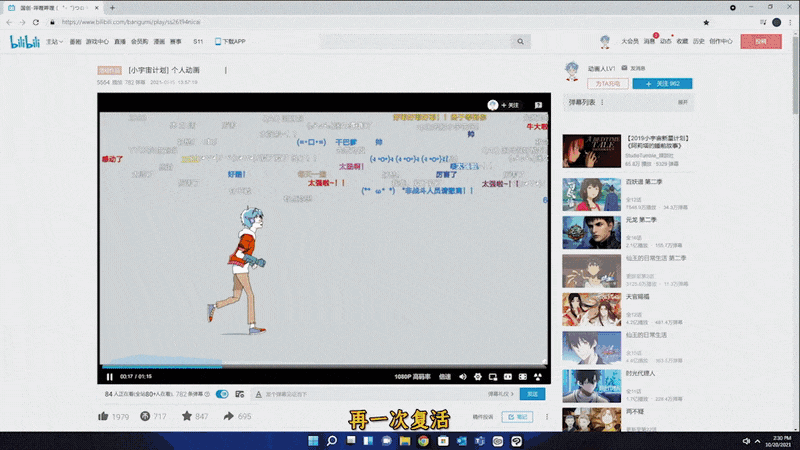Open S11 in navigation

coord(198,42)
